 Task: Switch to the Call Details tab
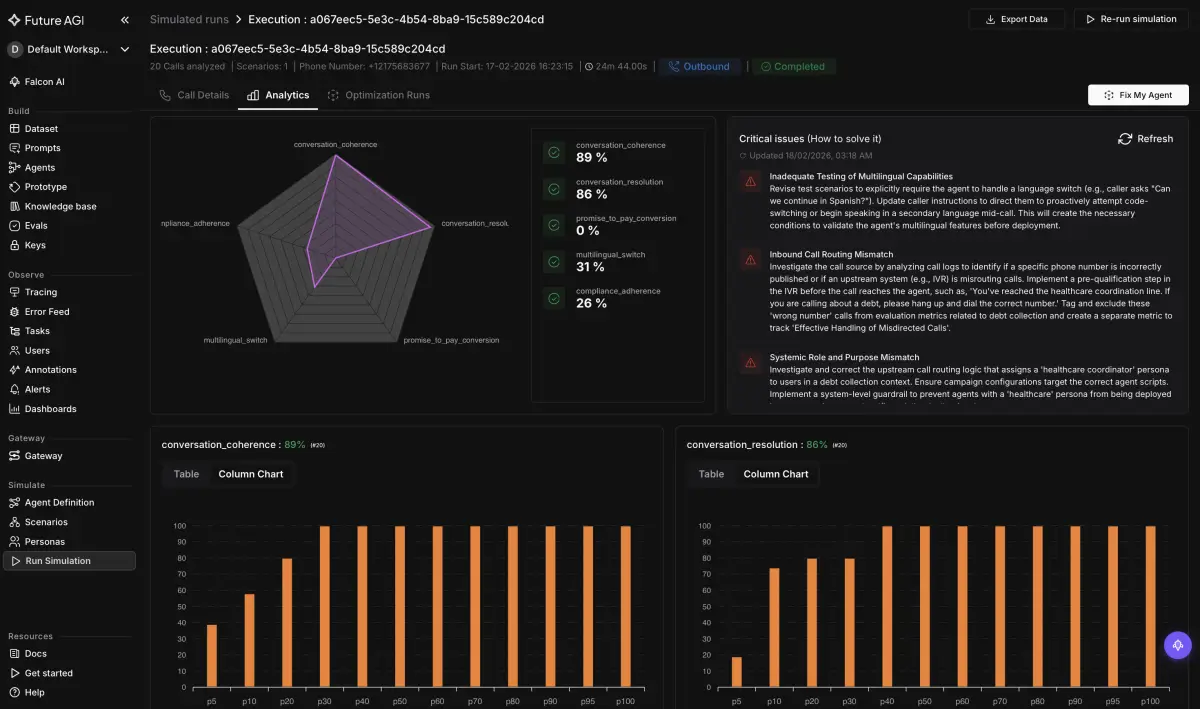pos(194,96)
